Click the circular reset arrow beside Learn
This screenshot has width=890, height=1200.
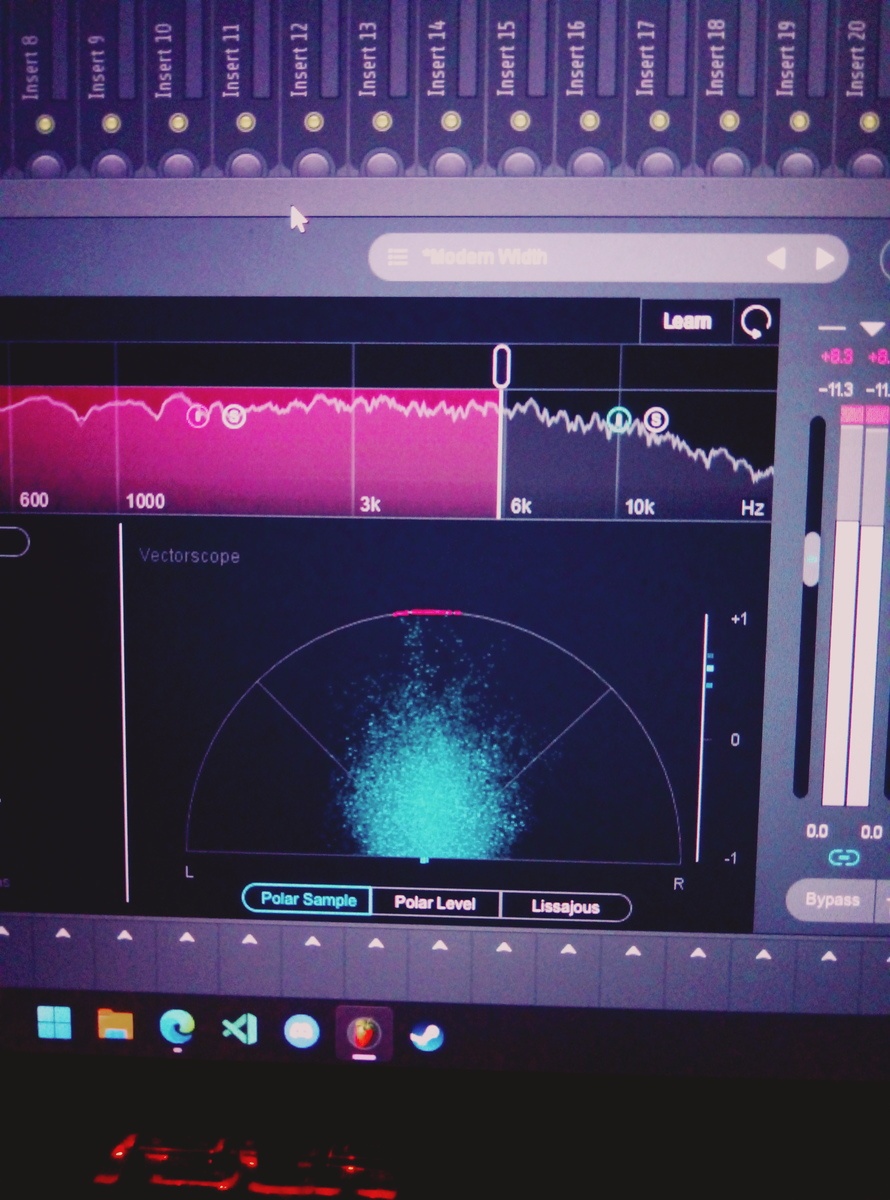click(x=756, y=322)
